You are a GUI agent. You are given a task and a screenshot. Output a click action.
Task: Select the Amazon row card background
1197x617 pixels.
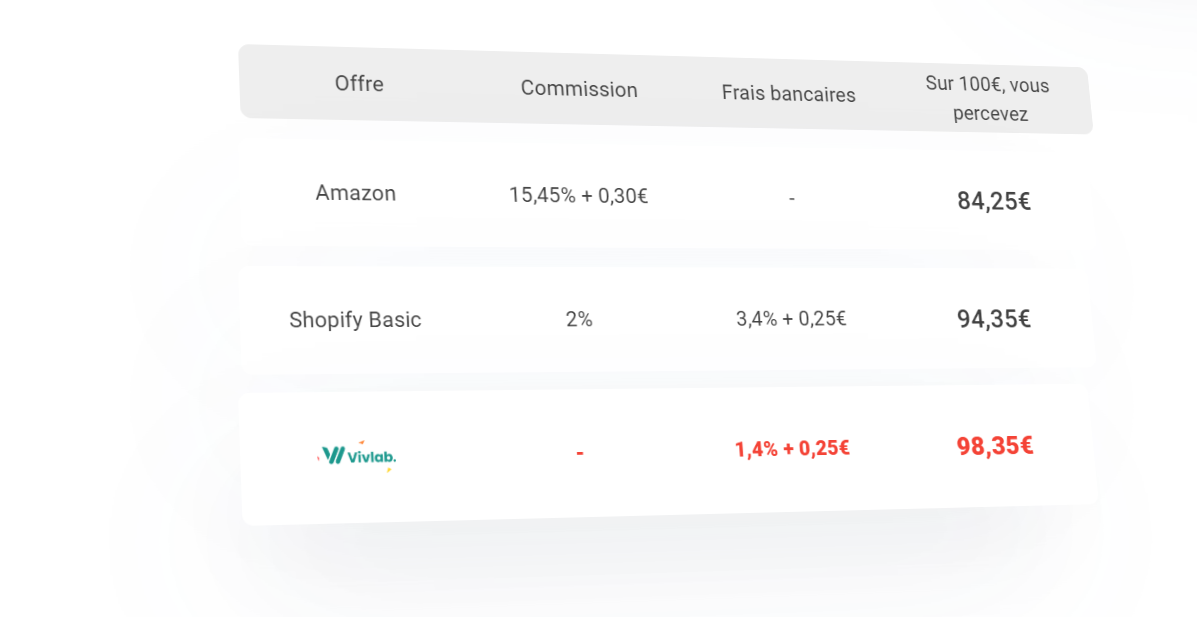pos(664,195)
